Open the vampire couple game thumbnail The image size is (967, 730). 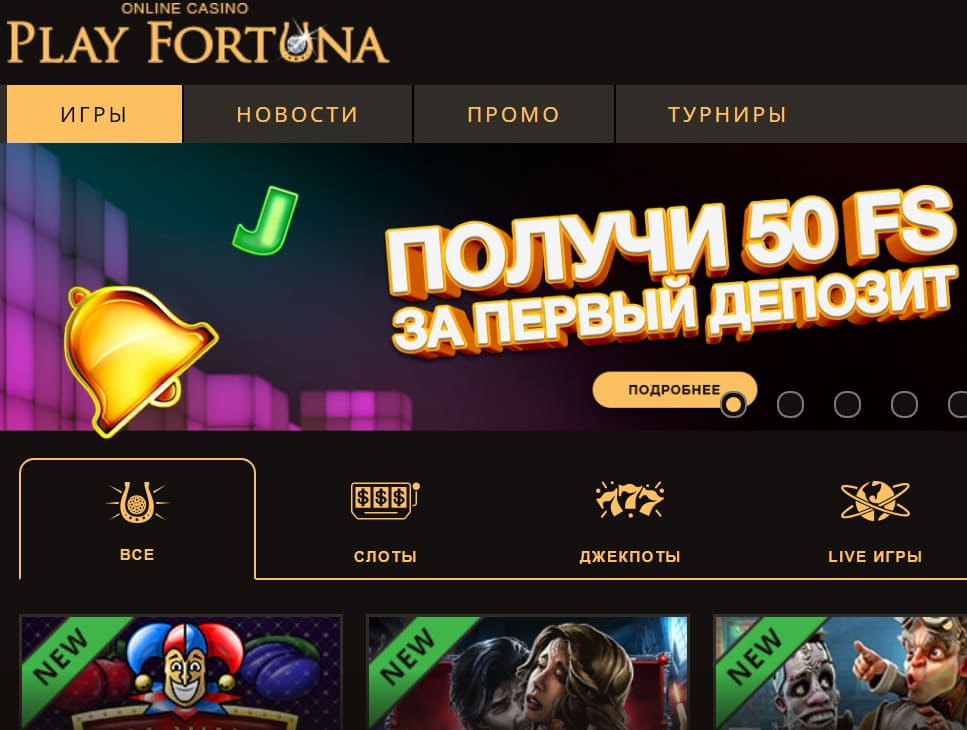click(528, 672)
